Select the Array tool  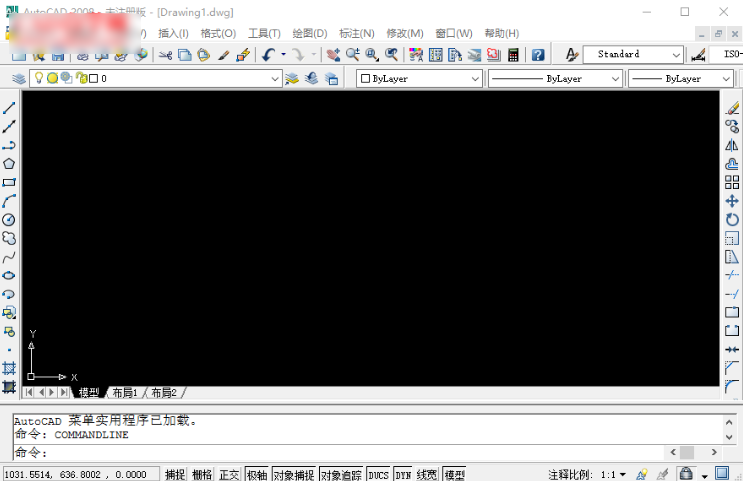pyautogui.click(x=732, y=182)
